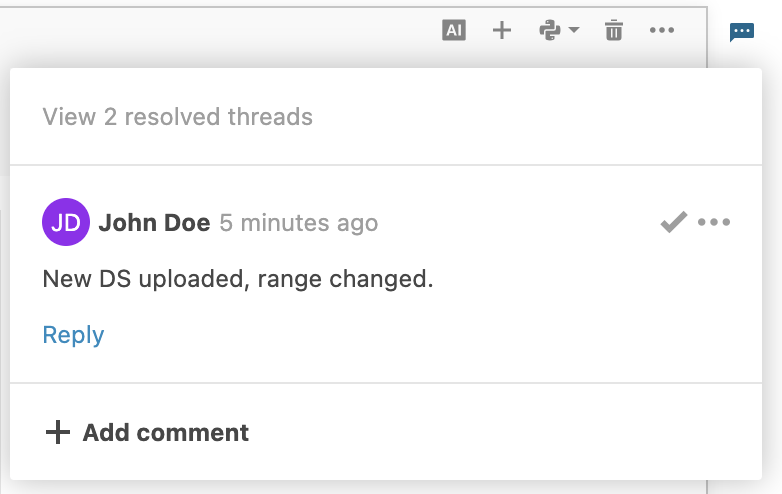Click the purple JD avatar
This screenshot has width=782, height=494.
tap(66, 222)
